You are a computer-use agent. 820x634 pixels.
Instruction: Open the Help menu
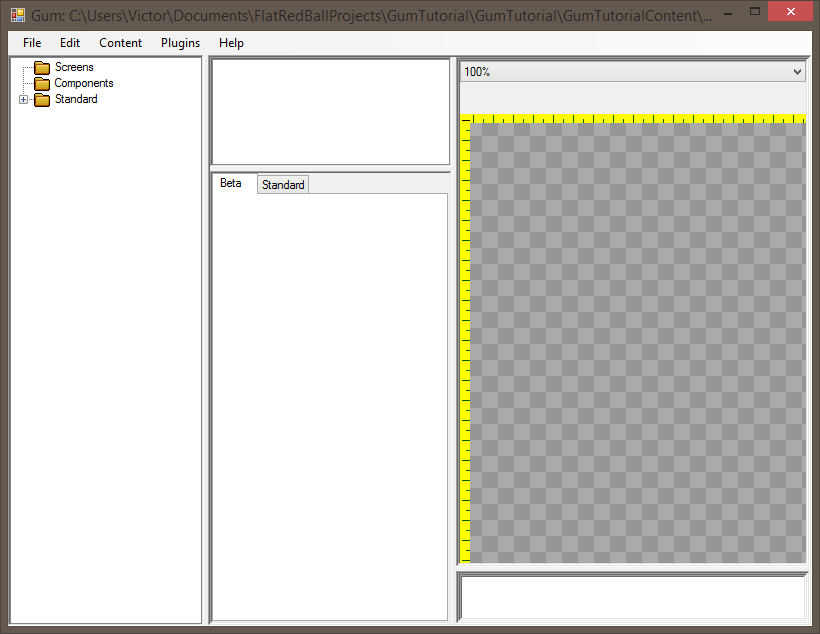point(231,43)
